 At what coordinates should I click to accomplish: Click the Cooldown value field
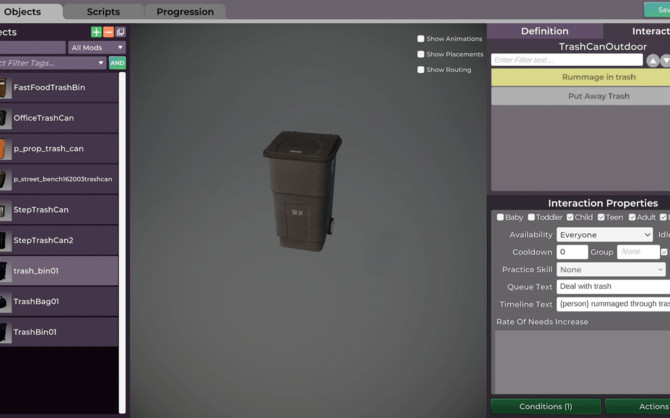[572, 252]
